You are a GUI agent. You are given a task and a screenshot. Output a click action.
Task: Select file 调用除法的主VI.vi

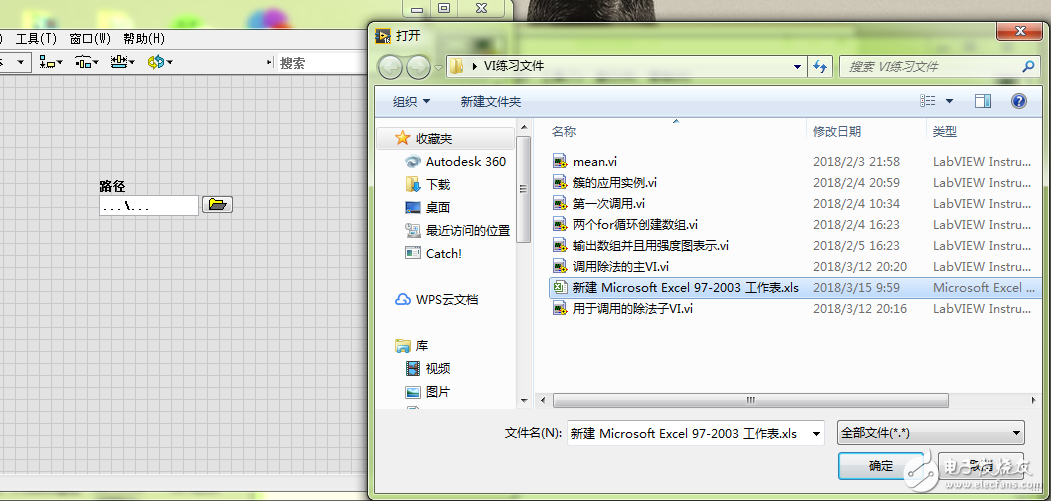click(x=621, y=266)
